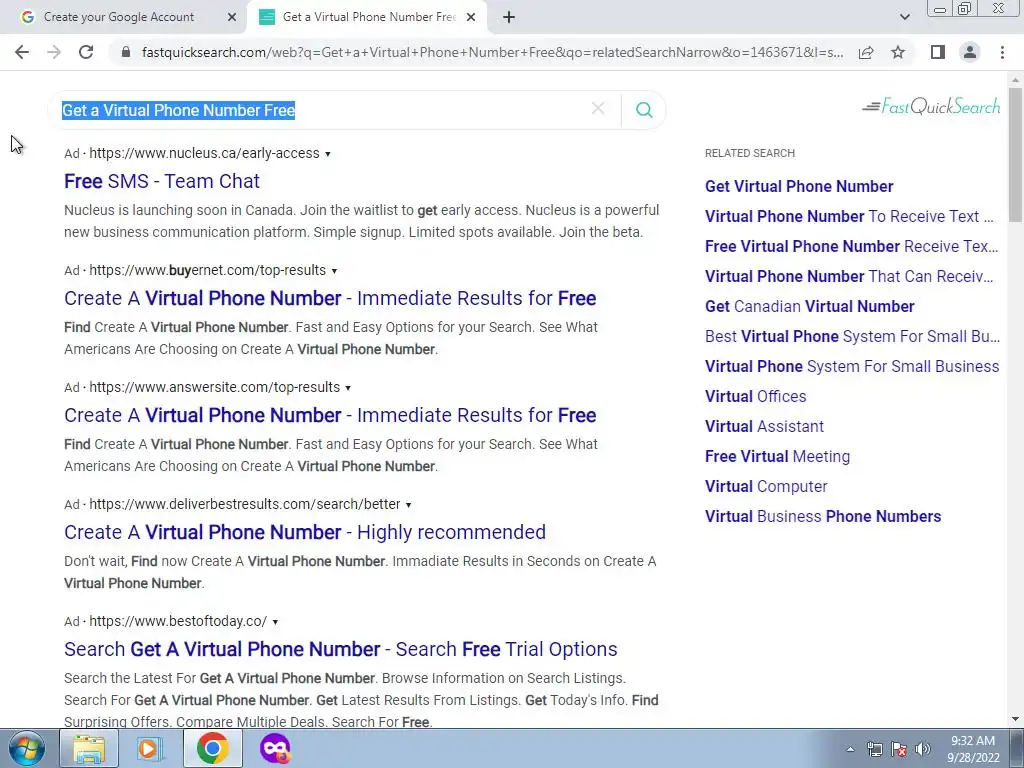Screen dimensions: 1024x768
Task: Open Get Canadian Virtual Number
Action: click(810, 306)
